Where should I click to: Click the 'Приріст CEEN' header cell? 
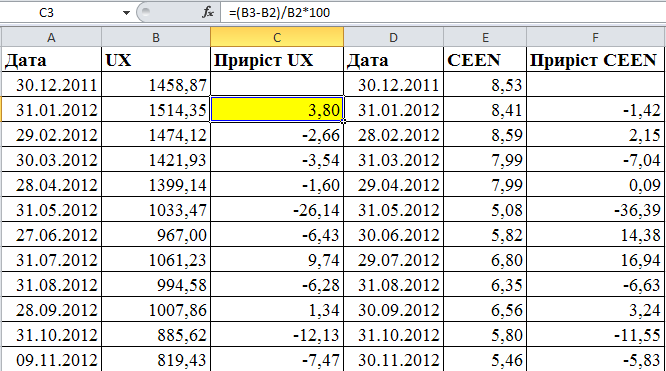tap(595, 59)
